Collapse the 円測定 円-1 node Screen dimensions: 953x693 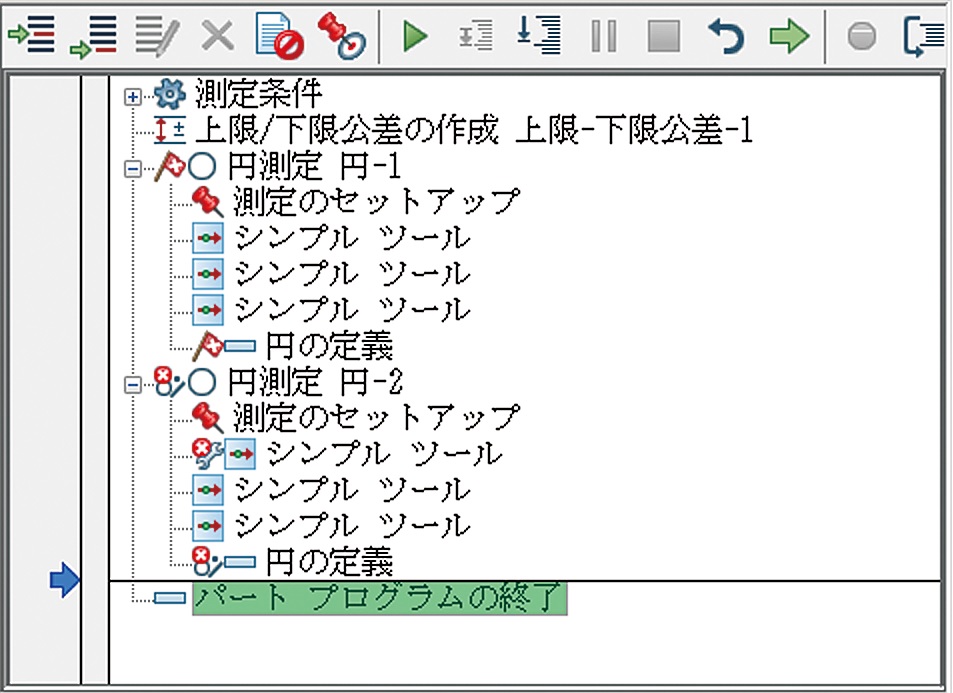point(131,169)
